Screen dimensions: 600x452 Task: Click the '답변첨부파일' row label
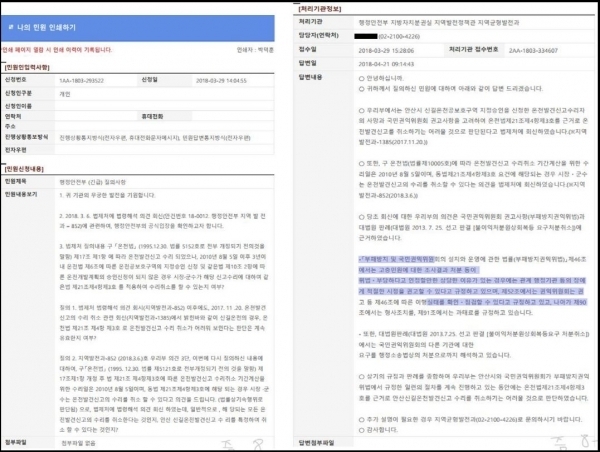coord(316,443)
